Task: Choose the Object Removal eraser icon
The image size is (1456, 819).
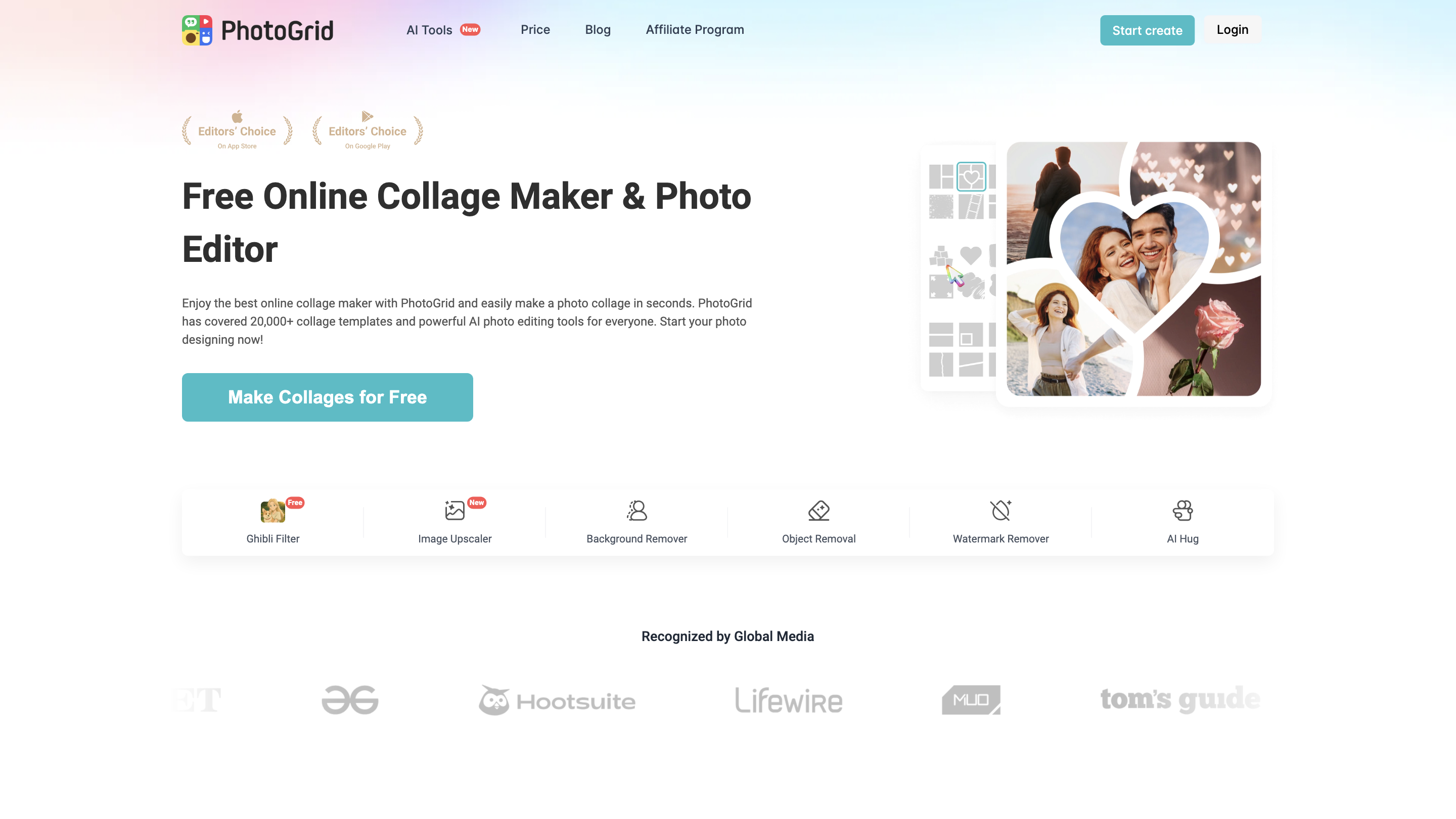Action: pos(818,511)
